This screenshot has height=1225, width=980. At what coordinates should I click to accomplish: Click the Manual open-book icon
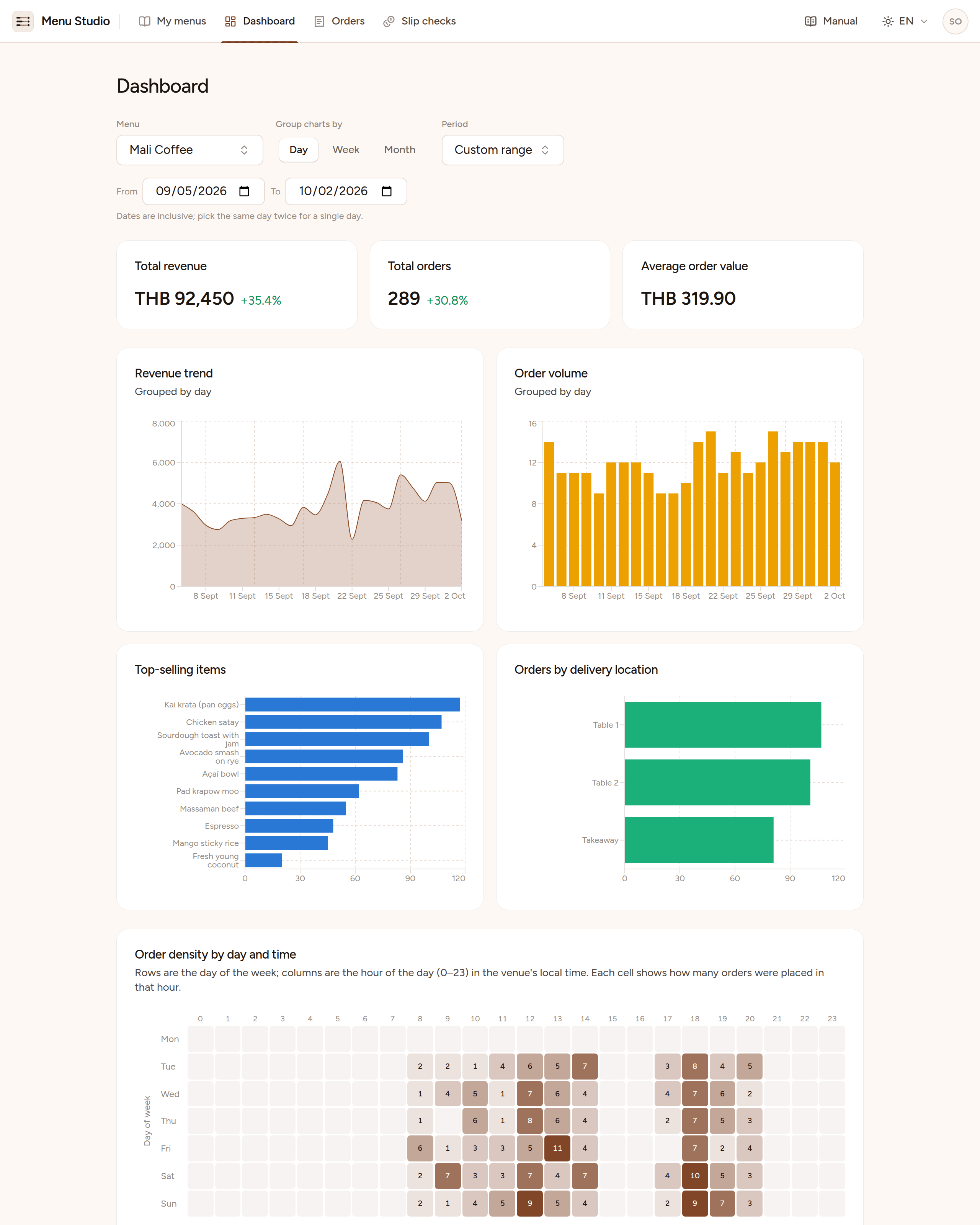click(x=811, y=21)
